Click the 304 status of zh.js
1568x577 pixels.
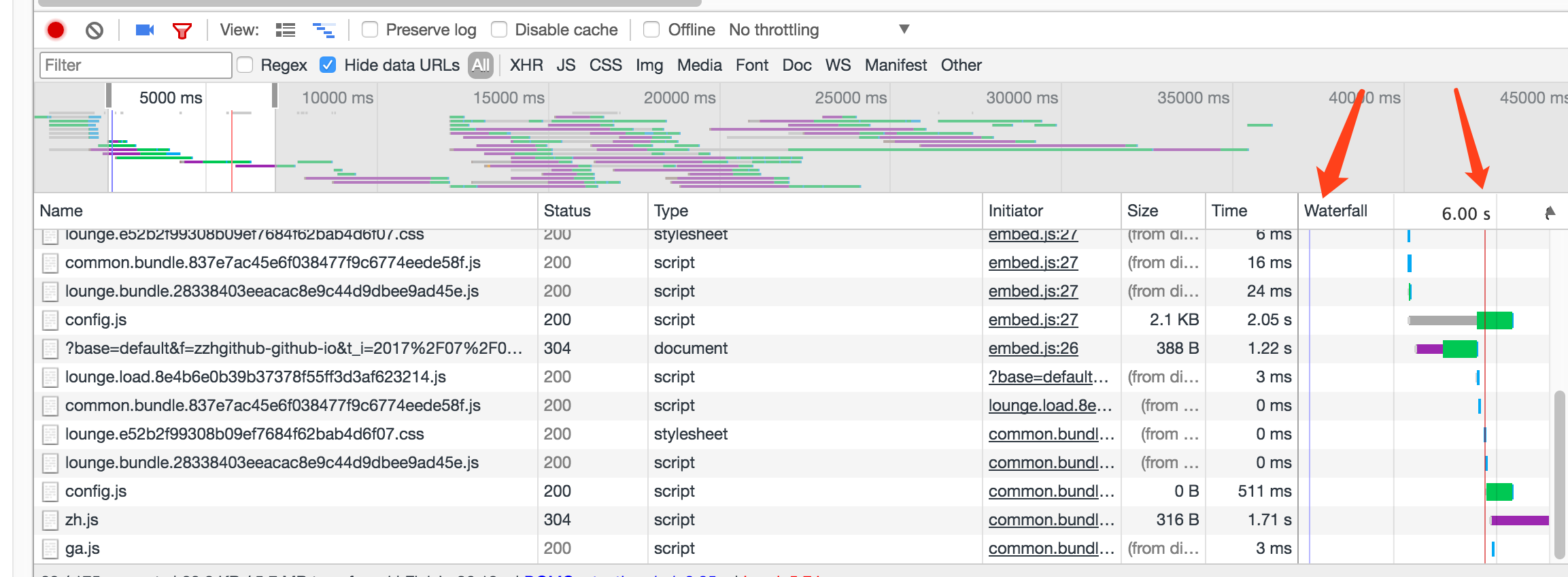click(x=558, y=520)
